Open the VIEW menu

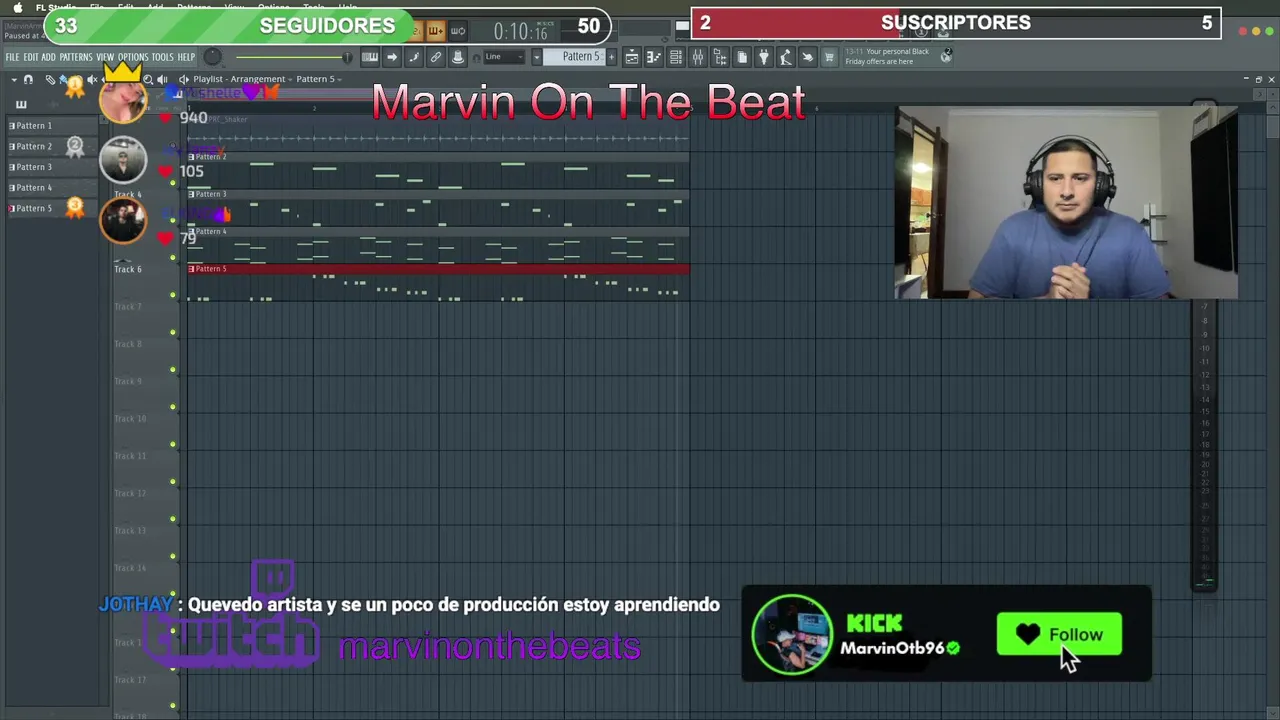(105, 57)
